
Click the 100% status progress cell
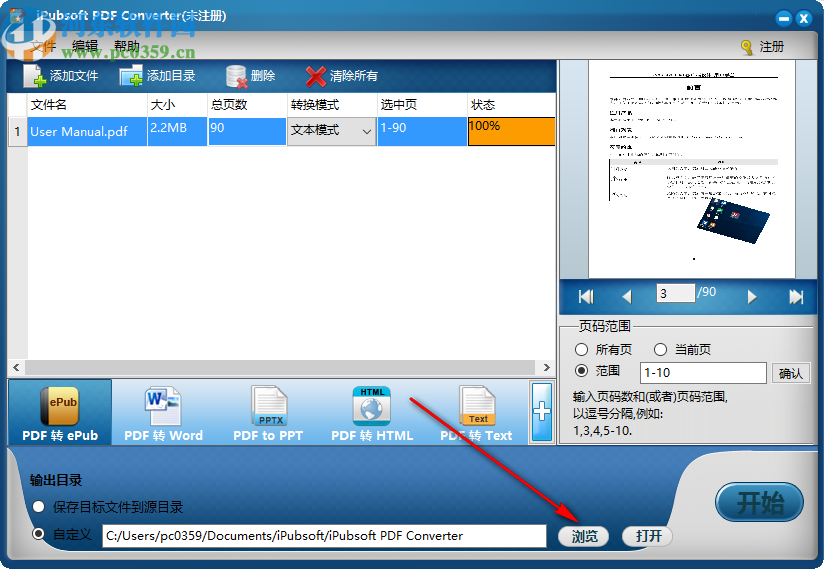click(x=511, y=131)
